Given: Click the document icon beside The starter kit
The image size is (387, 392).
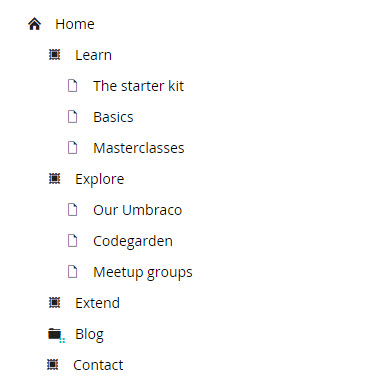Looking at the screenshot, I should 72,86.
